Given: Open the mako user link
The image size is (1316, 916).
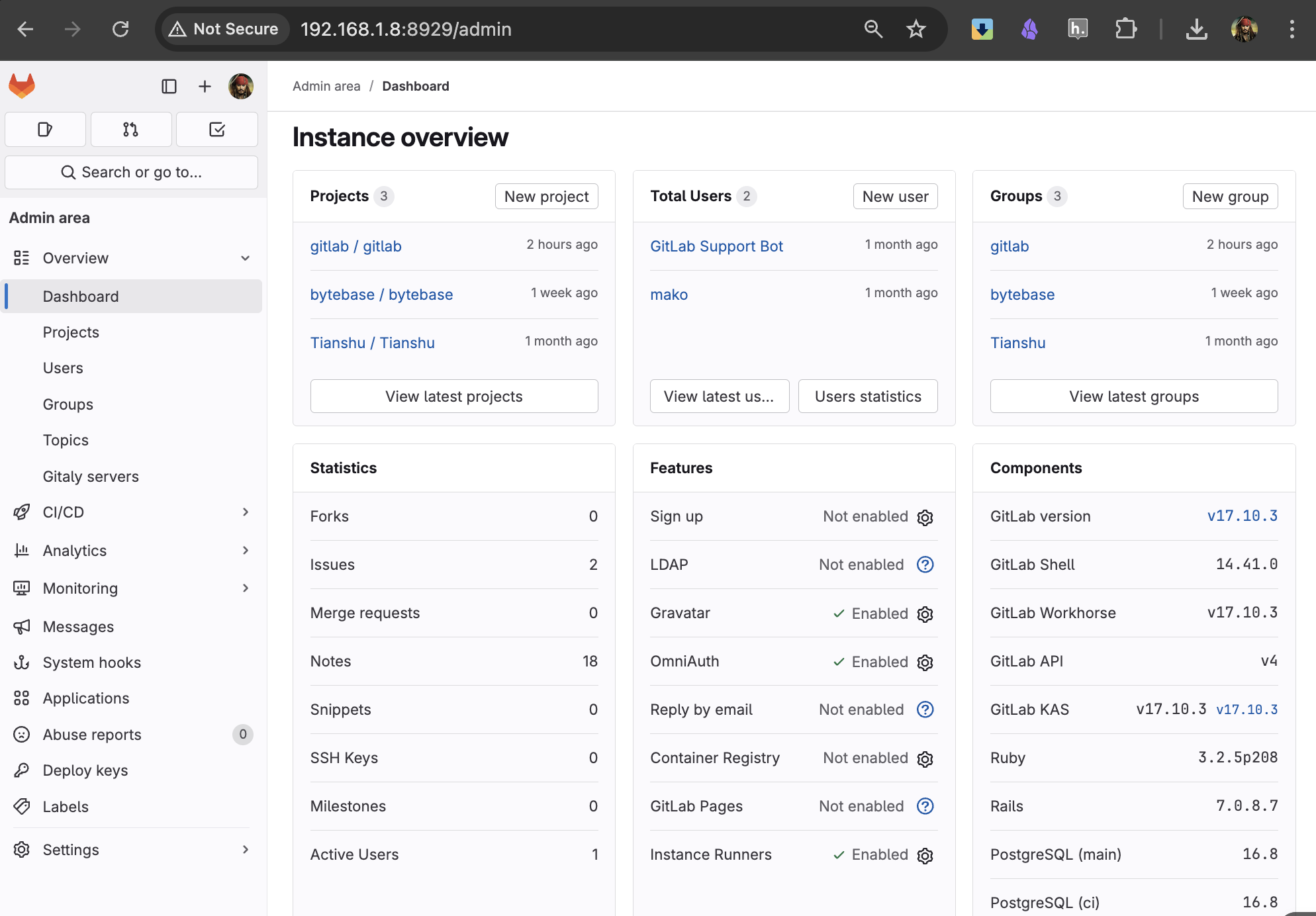Looking at the screenshot, I should point(669,295).
